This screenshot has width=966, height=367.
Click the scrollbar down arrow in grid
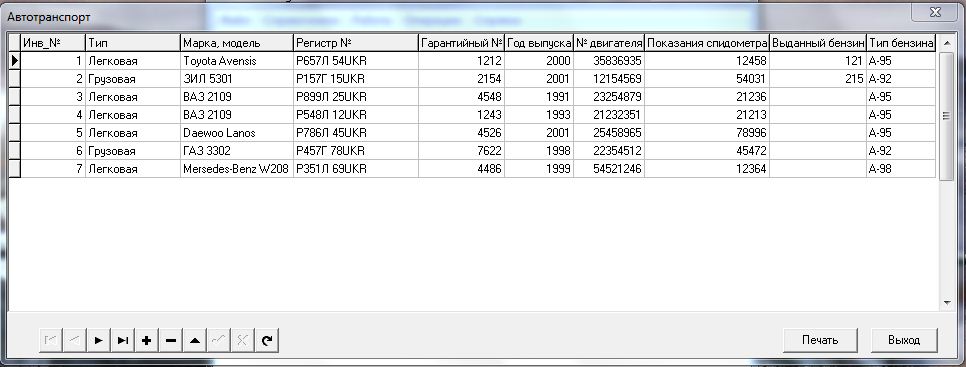tap(948, 302)
